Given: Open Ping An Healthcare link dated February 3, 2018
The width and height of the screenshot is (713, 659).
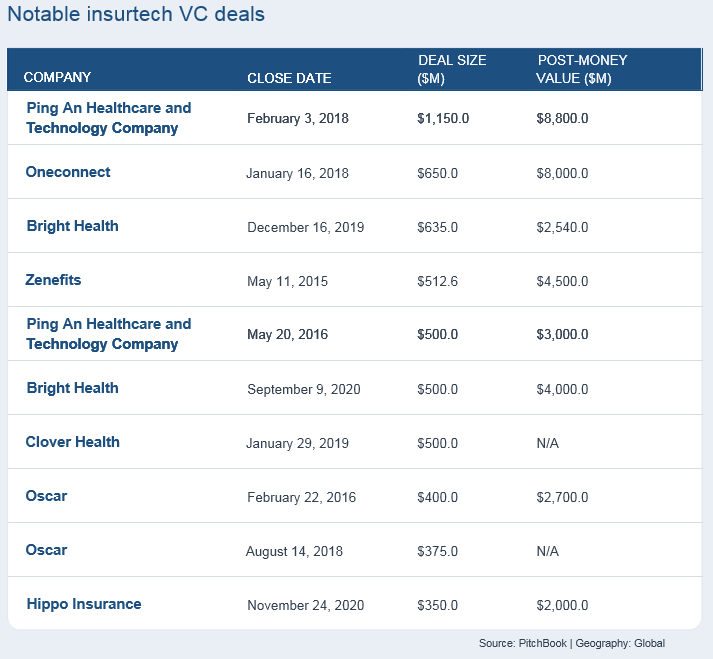Looking at the screenshot, I should 109,118.
